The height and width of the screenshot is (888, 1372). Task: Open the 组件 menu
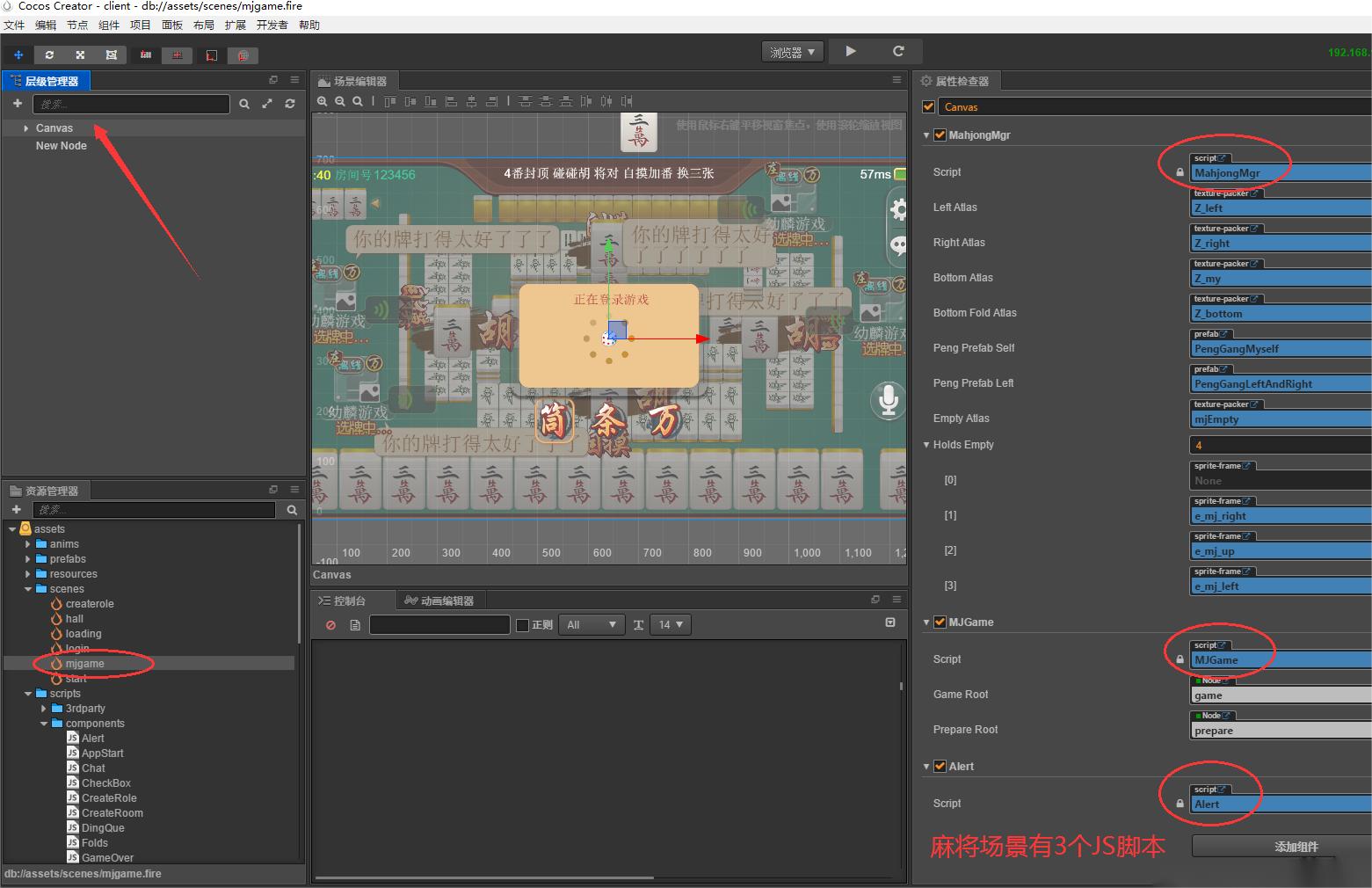(109, 25)
